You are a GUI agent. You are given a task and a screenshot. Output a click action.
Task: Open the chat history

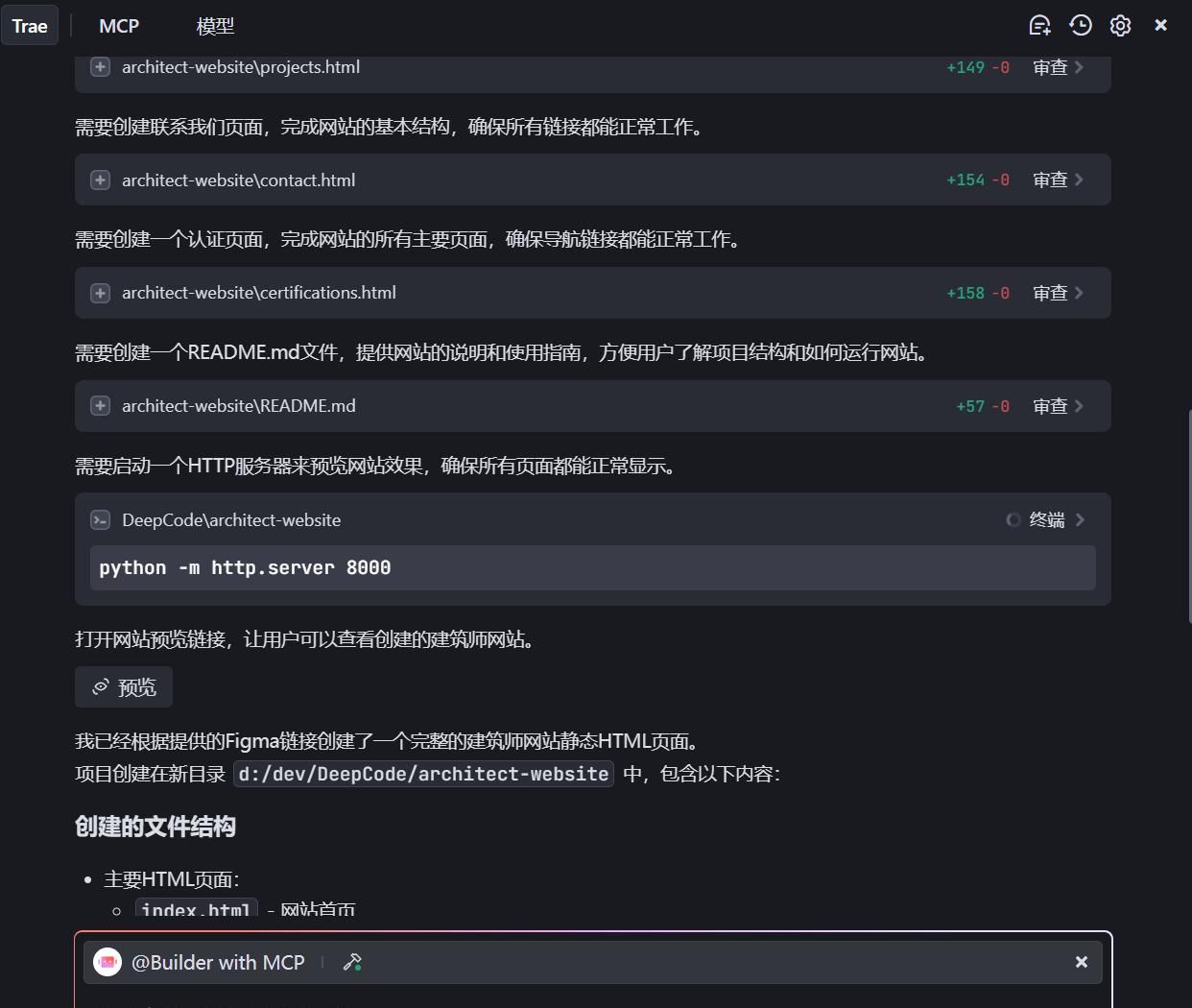tap(1081, 25)
